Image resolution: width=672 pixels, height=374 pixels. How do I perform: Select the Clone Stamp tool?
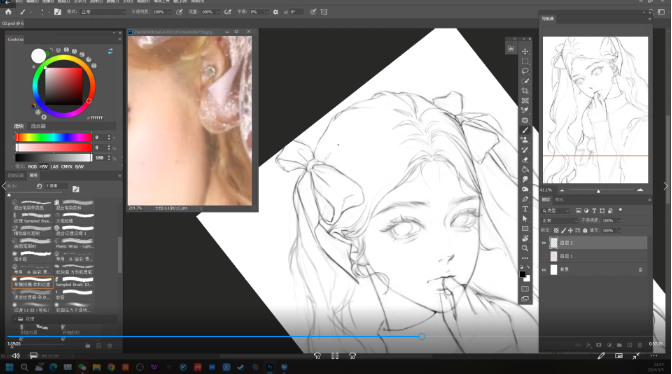point(525,140)
